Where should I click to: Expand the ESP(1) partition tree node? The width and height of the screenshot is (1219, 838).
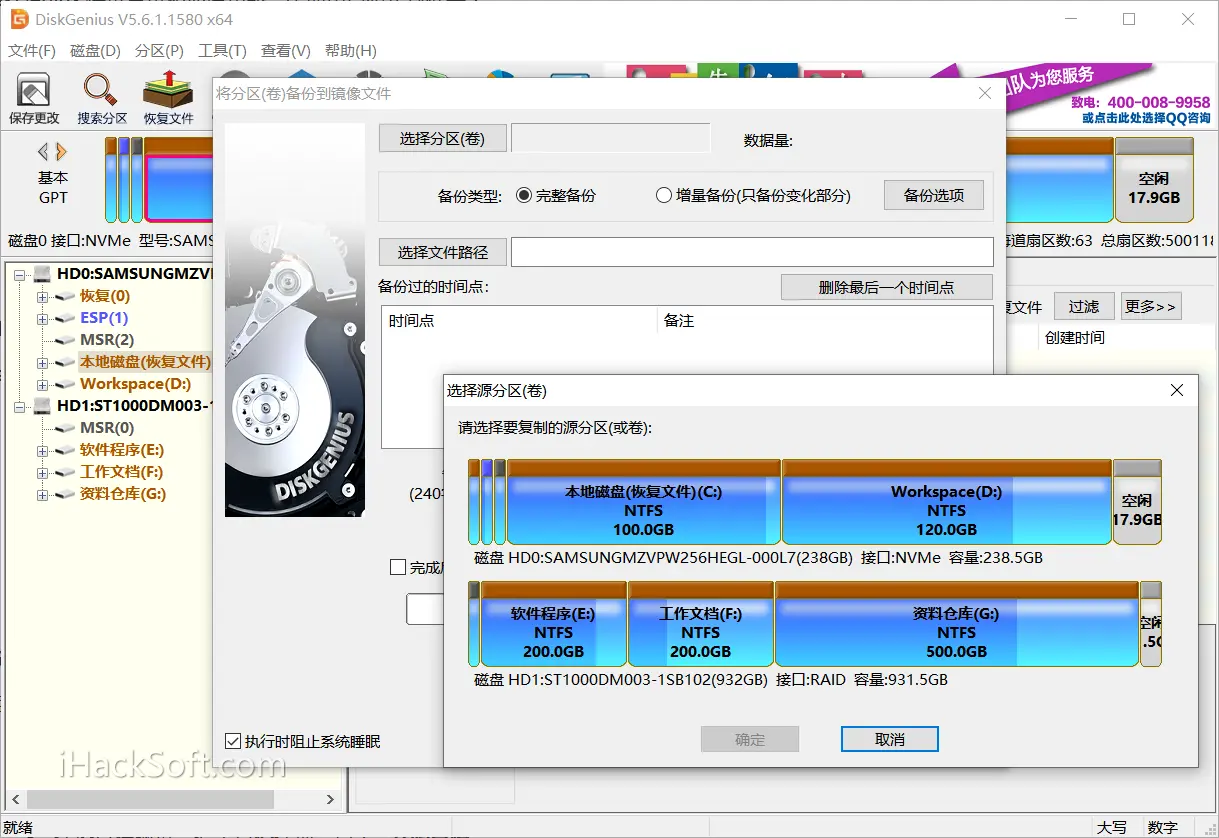pos(42,318)
